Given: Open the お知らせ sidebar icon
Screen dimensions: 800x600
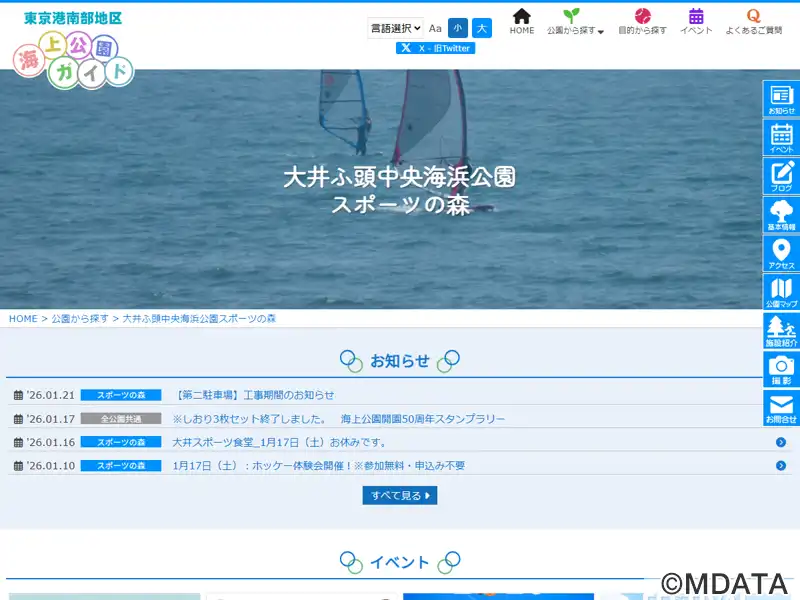Looking at the screenshot, I should tap(781, 99).
